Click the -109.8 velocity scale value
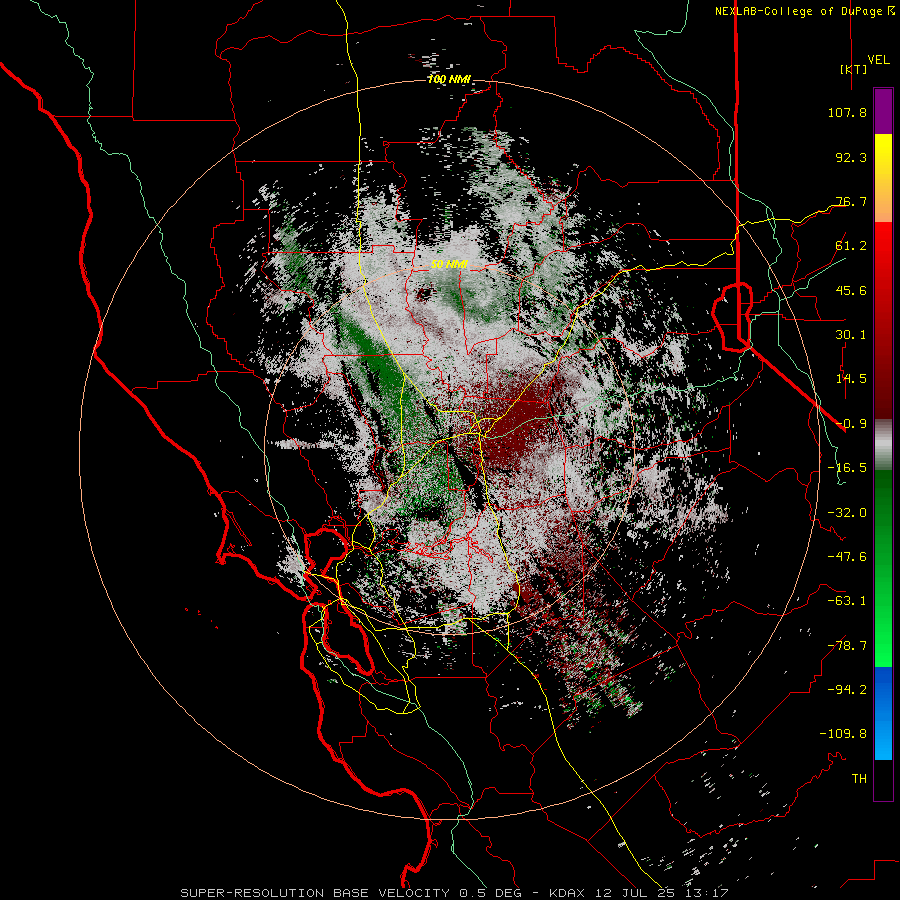Screen dimensions: 900x900 tap(843, 734)
